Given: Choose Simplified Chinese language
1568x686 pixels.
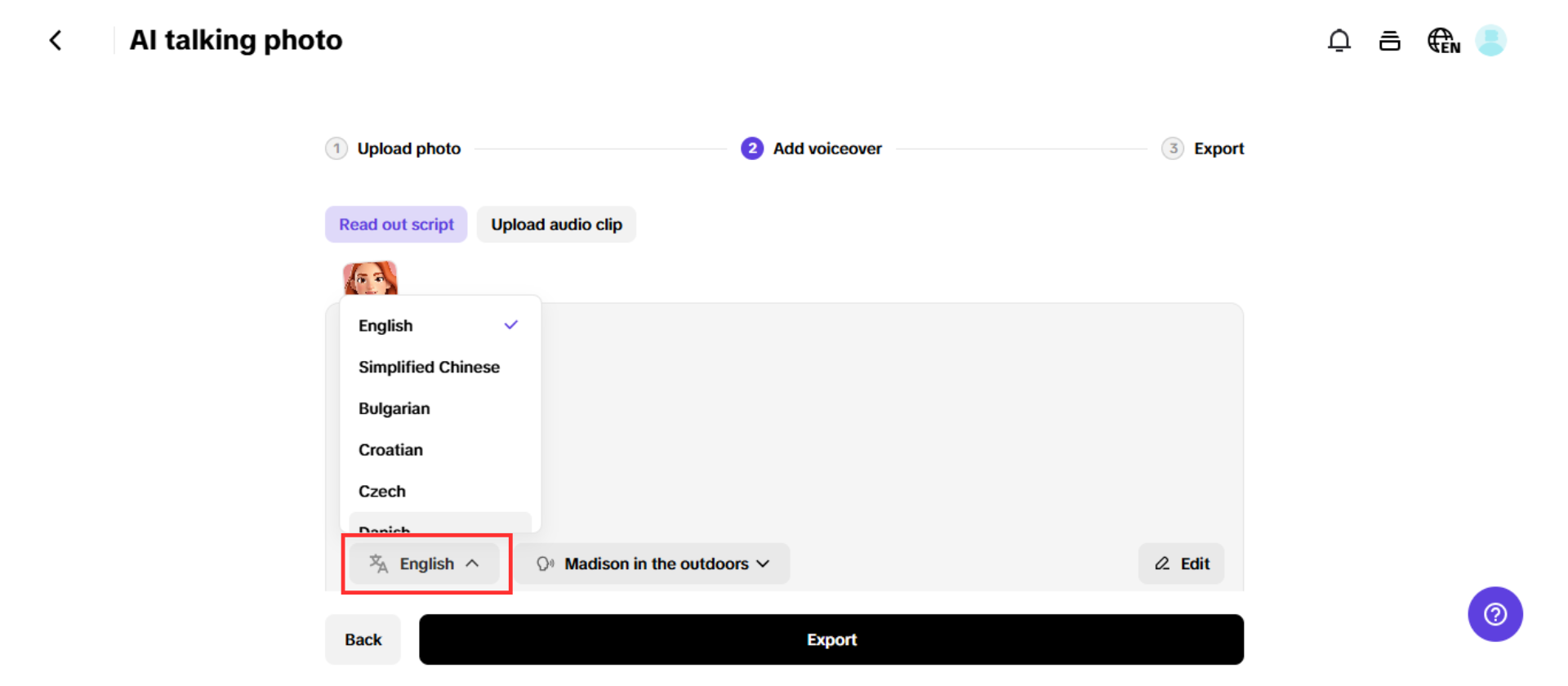Looking at the screenshot, I should pyautogui.click(x=429, y=367).
